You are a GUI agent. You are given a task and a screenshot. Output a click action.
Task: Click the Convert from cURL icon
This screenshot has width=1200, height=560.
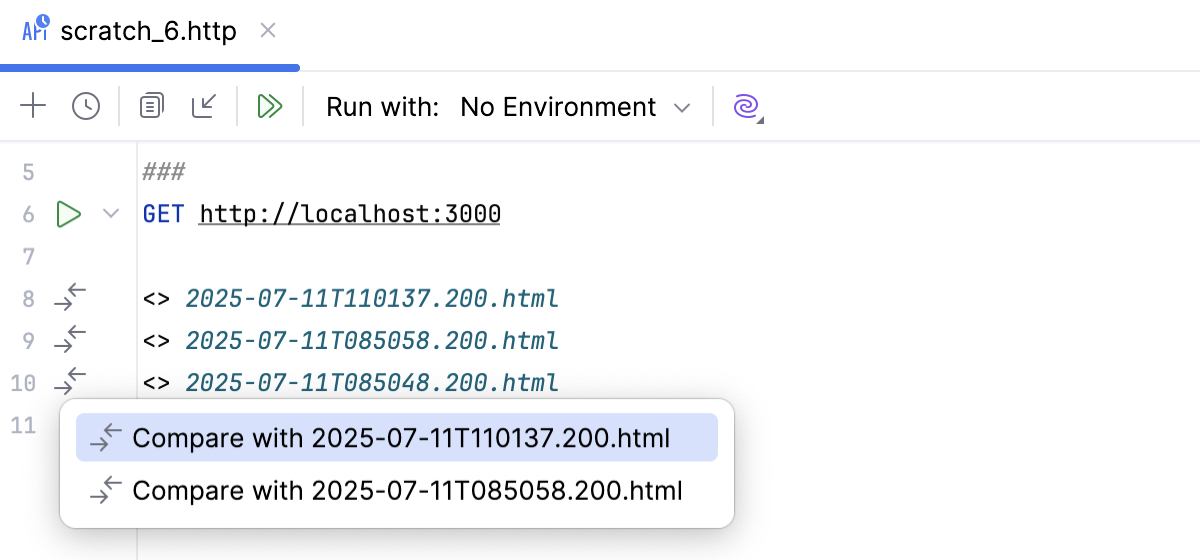[x=151, y=106]
